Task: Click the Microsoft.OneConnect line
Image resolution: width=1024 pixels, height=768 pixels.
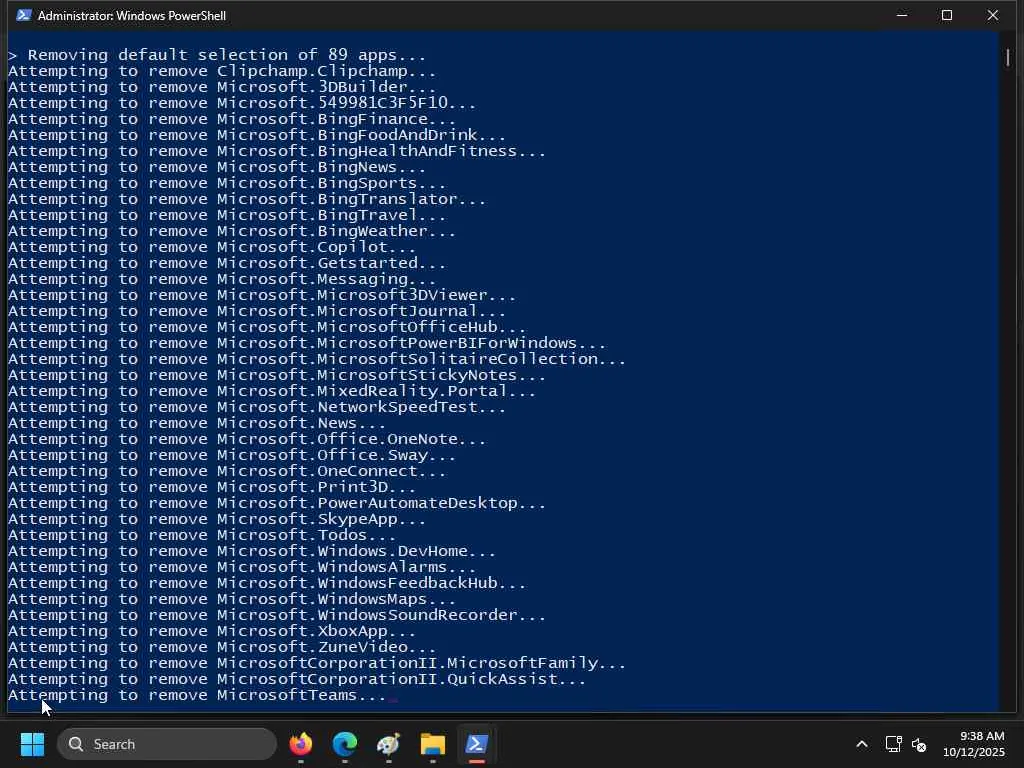Action: point(227,471)
